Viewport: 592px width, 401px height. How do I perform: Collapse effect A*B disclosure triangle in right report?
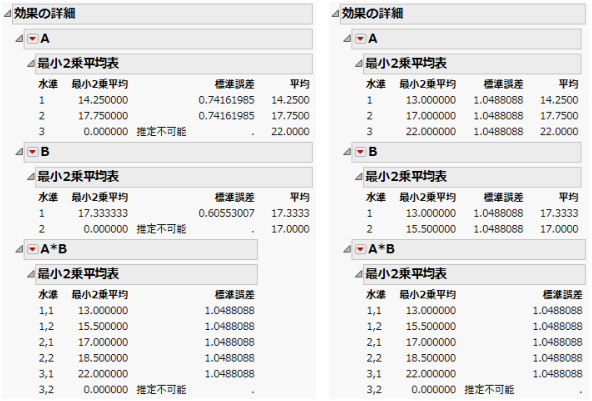tap(347, 249)
